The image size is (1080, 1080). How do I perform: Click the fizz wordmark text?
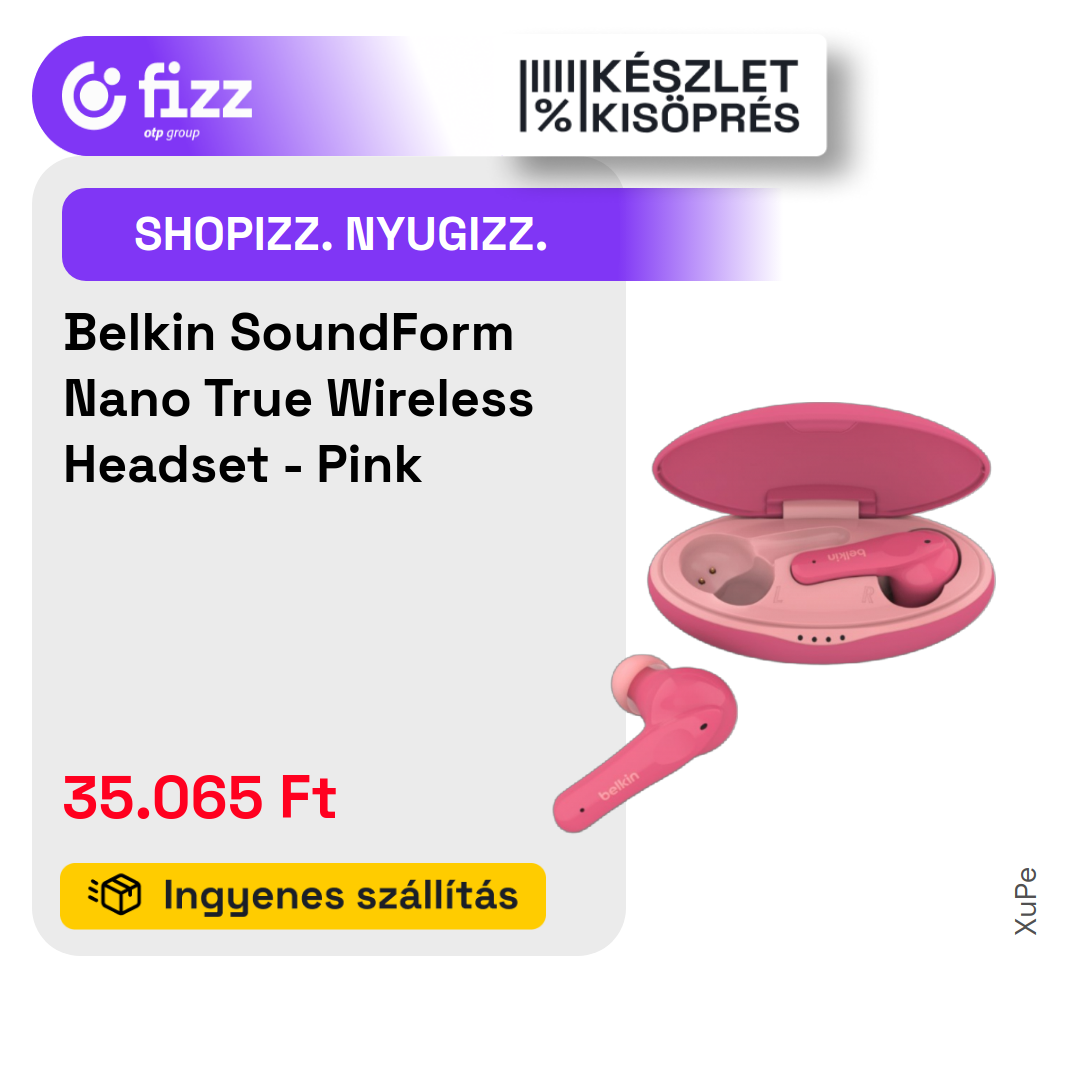(x=196, y=90)
